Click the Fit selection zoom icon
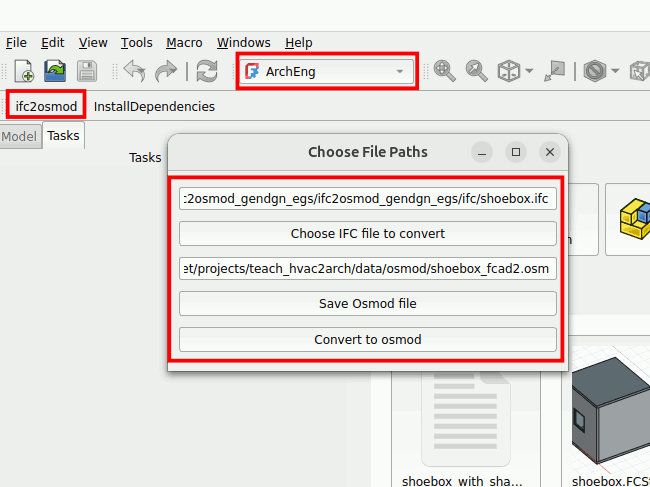 point(476,72)
